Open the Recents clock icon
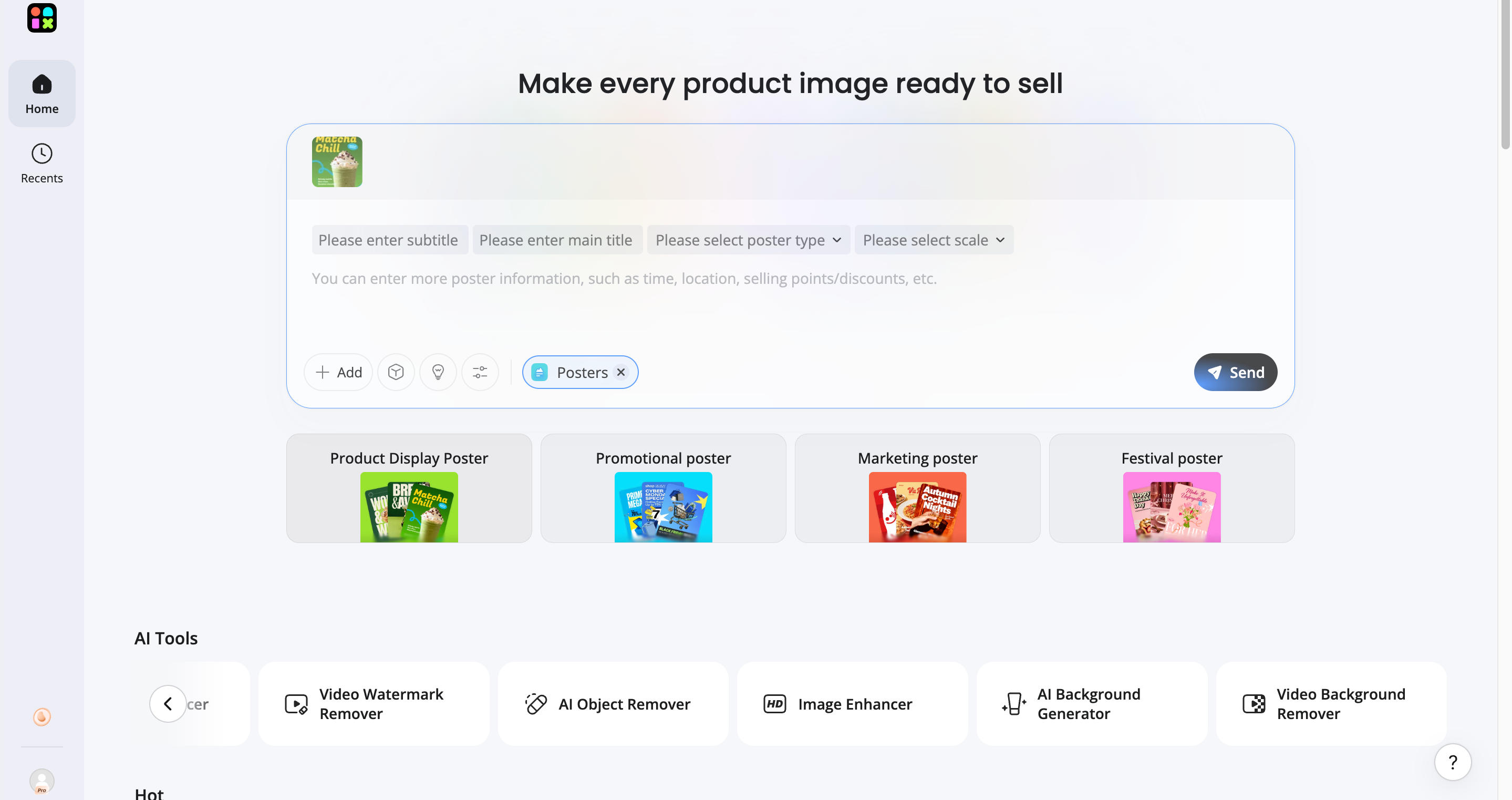 pos(42,154)
